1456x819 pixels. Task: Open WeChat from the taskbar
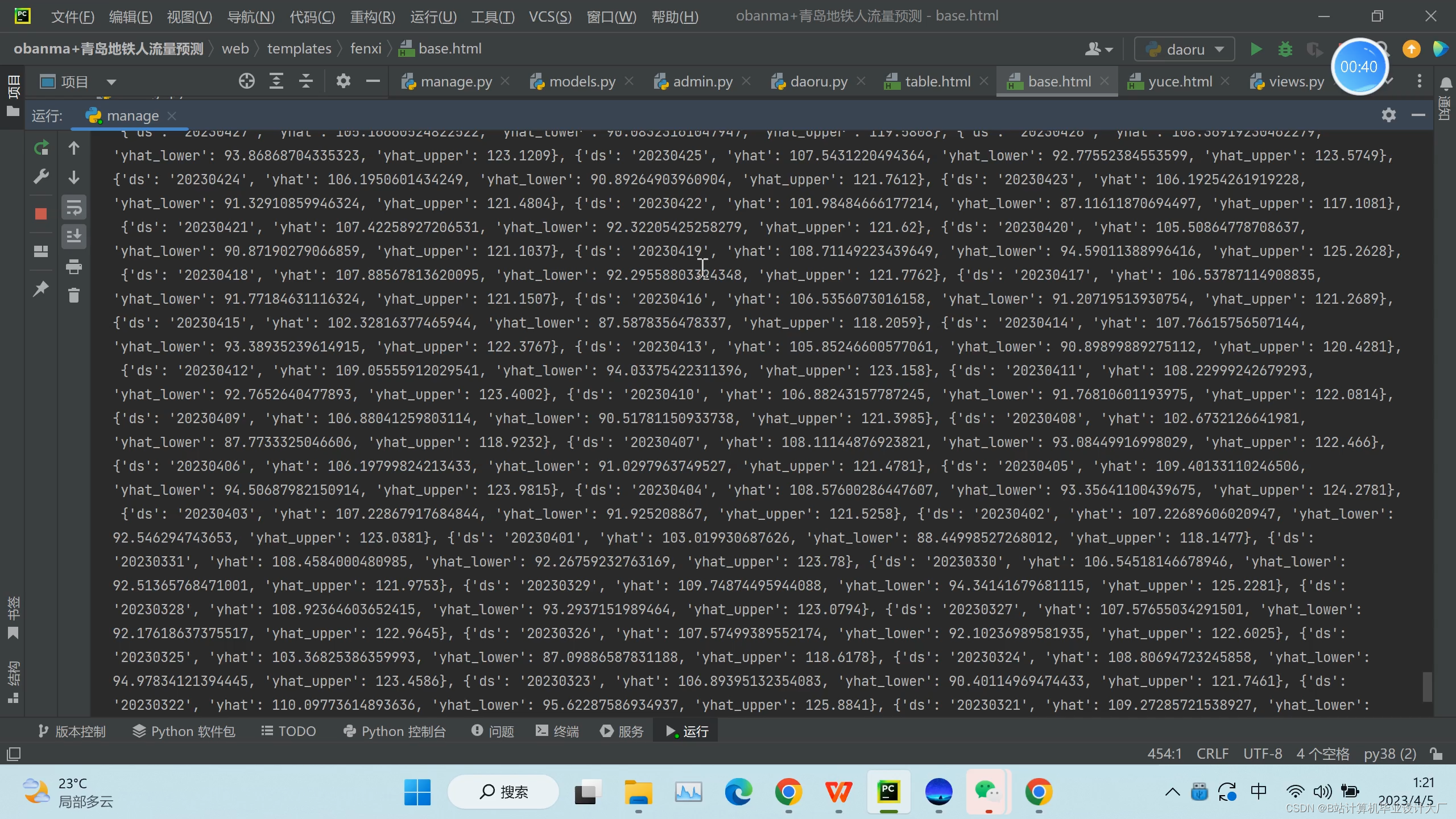[988, 792]
